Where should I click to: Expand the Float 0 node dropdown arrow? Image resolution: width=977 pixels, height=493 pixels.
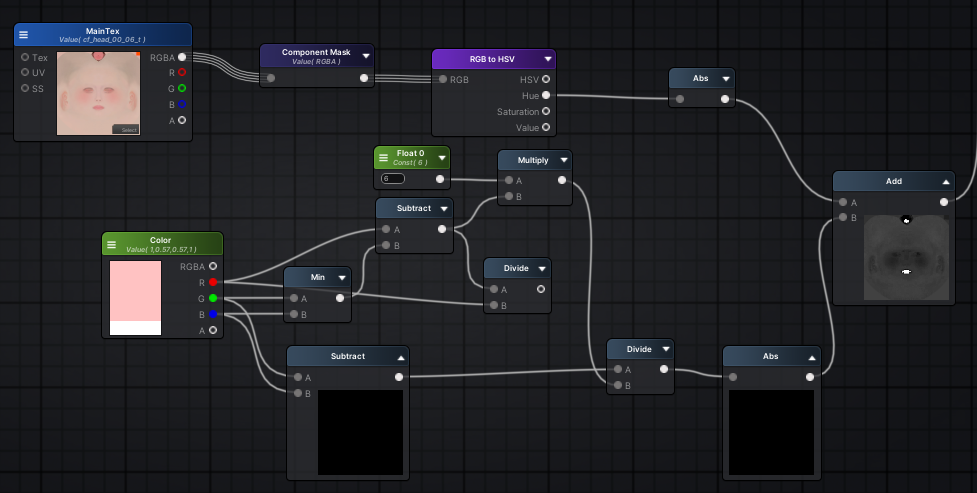442,158
